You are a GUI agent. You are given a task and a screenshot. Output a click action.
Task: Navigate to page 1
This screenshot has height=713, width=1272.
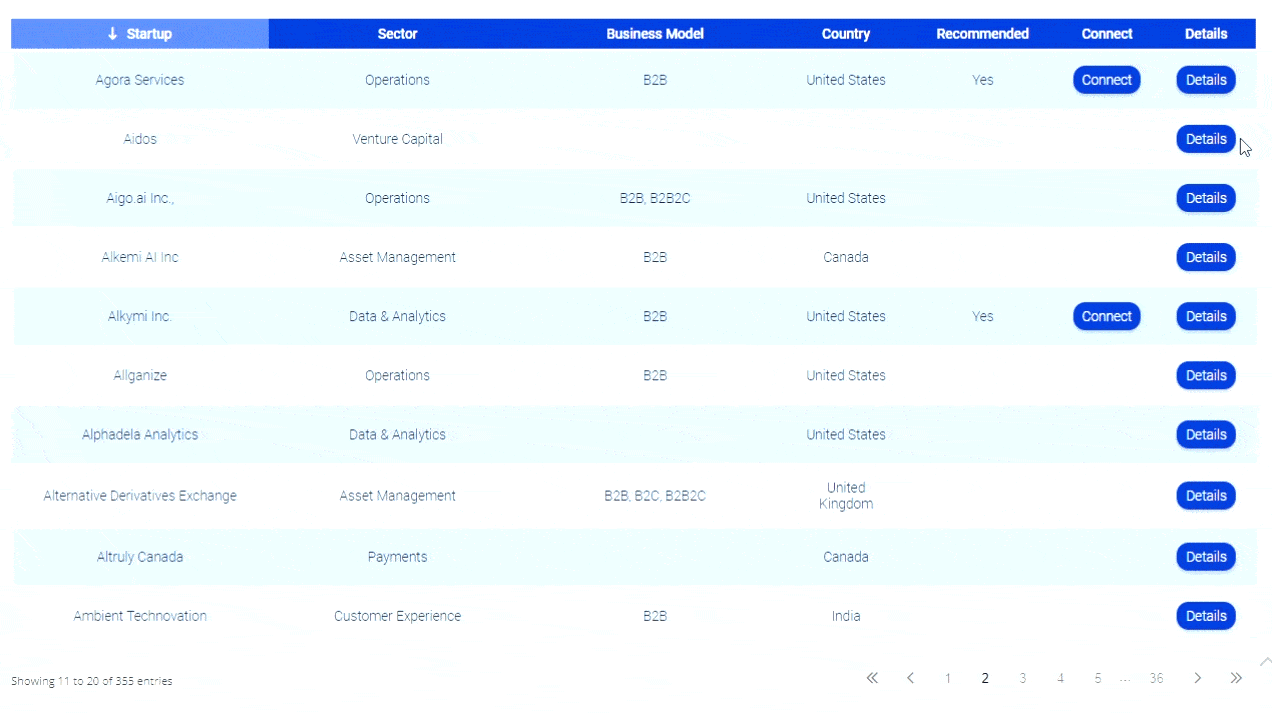point(947,678)
